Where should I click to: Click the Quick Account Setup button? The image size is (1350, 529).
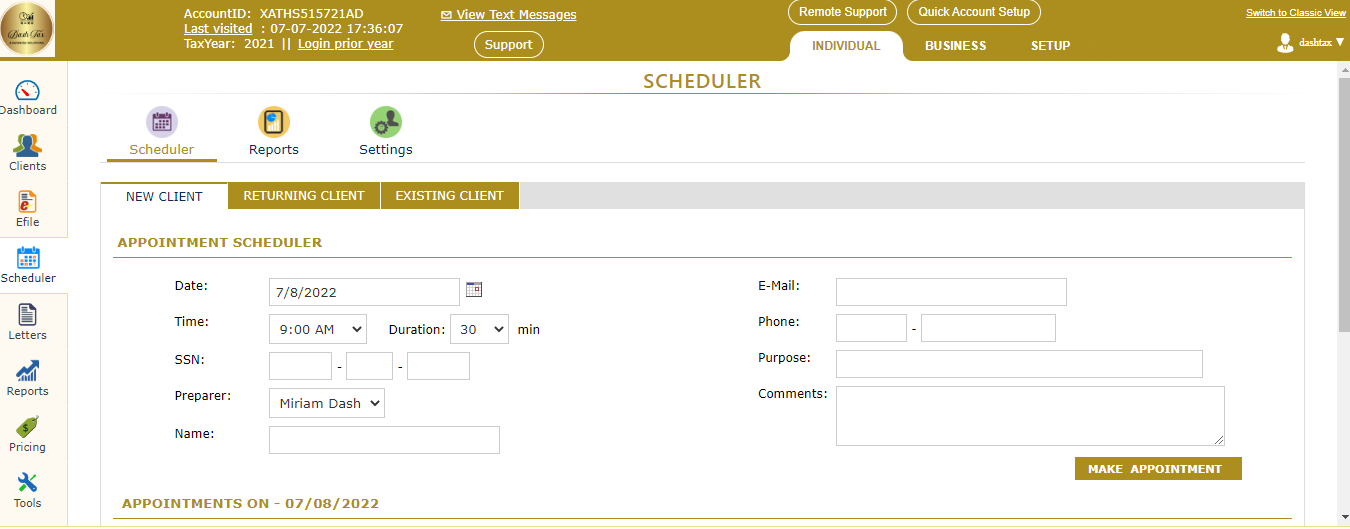(974, 12)
